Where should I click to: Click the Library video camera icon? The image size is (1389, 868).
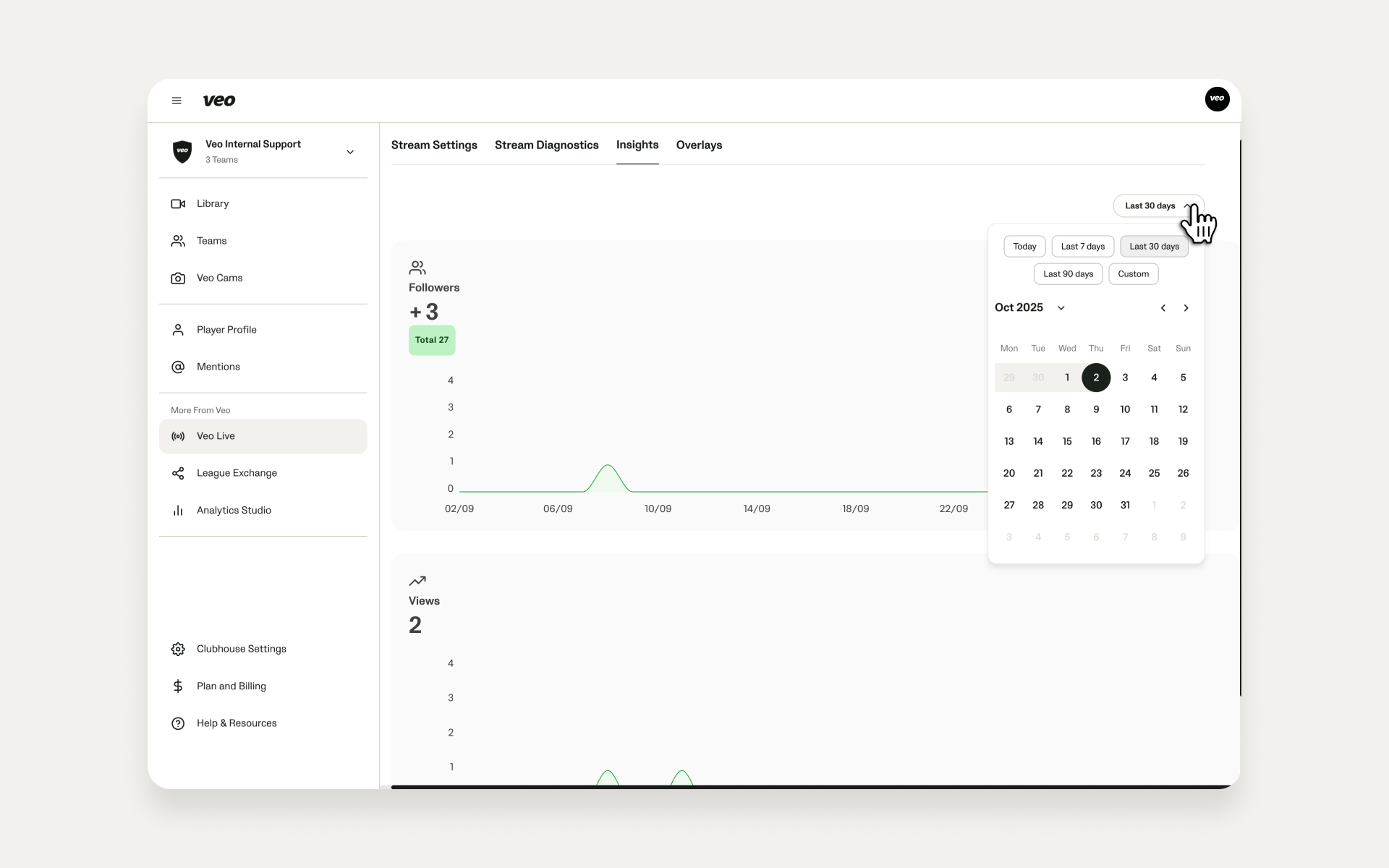tap(178, 204)
